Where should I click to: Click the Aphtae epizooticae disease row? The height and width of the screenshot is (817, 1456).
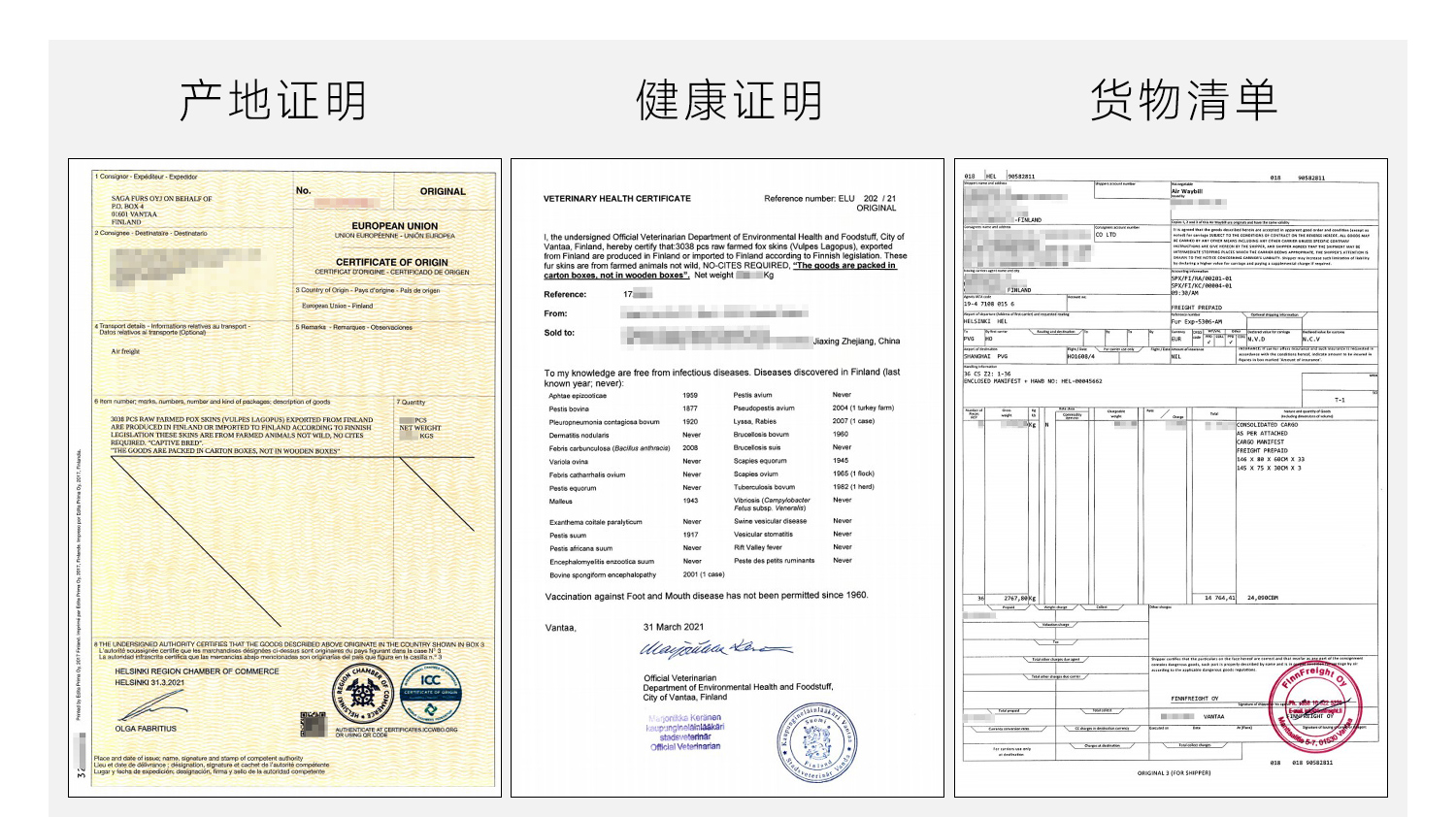pyautogui.click(x=624, y=395)
